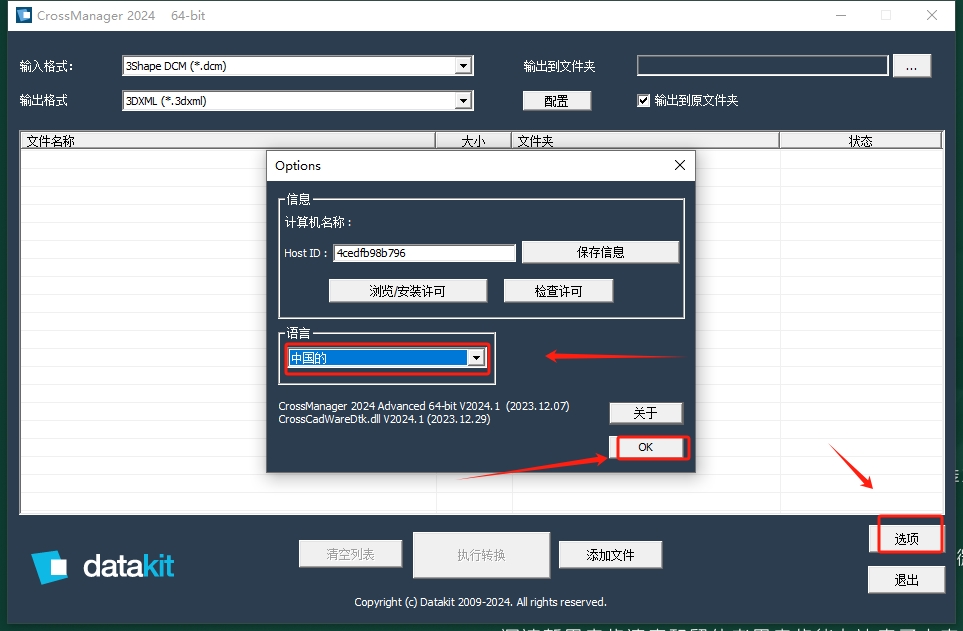963x631 pixels.
Task: Click the CrossManager title bar app icon
Action: 23,15
